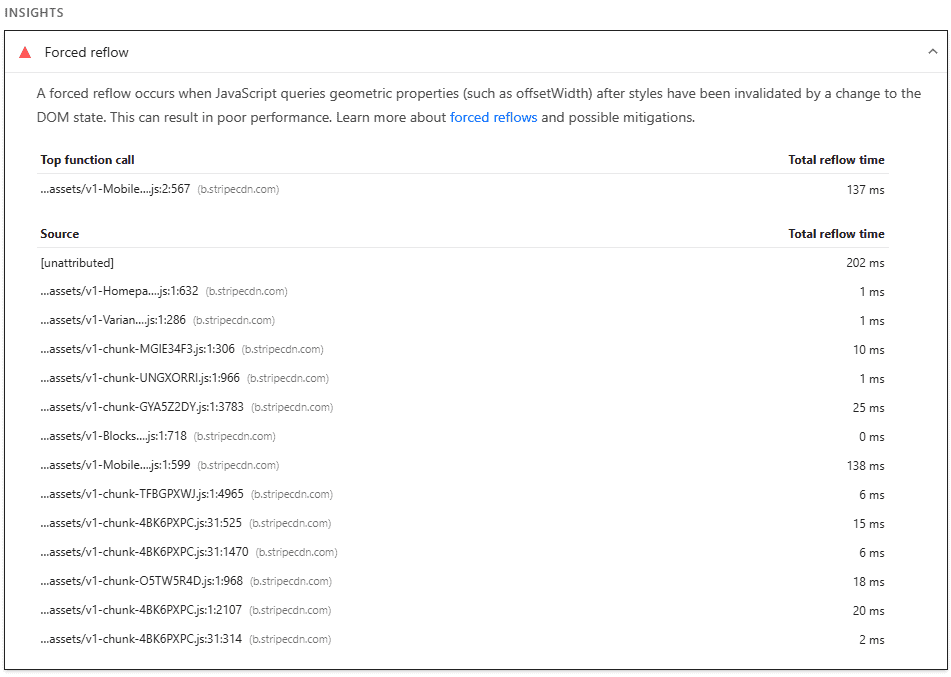Collapse the Forced reflow insight chevron
Viewport: 951px width, 677px height.
coord(932,52)
